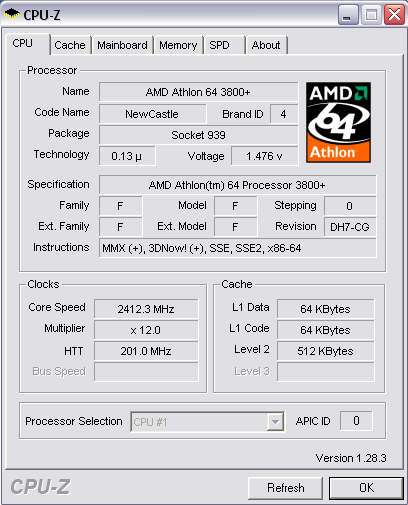The height and width of the screenshot is (505, 408).
Task: Click the Refresh button
Action: click(x=285, y=488)
